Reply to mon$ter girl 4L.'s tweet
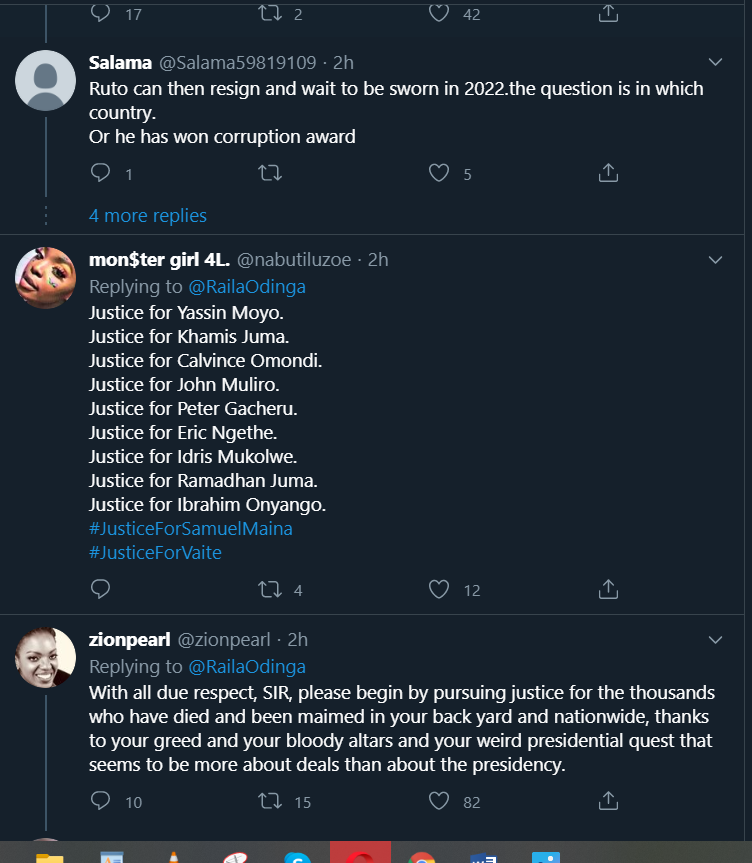Viewport: 752px width, 863px height. (100, 589)
